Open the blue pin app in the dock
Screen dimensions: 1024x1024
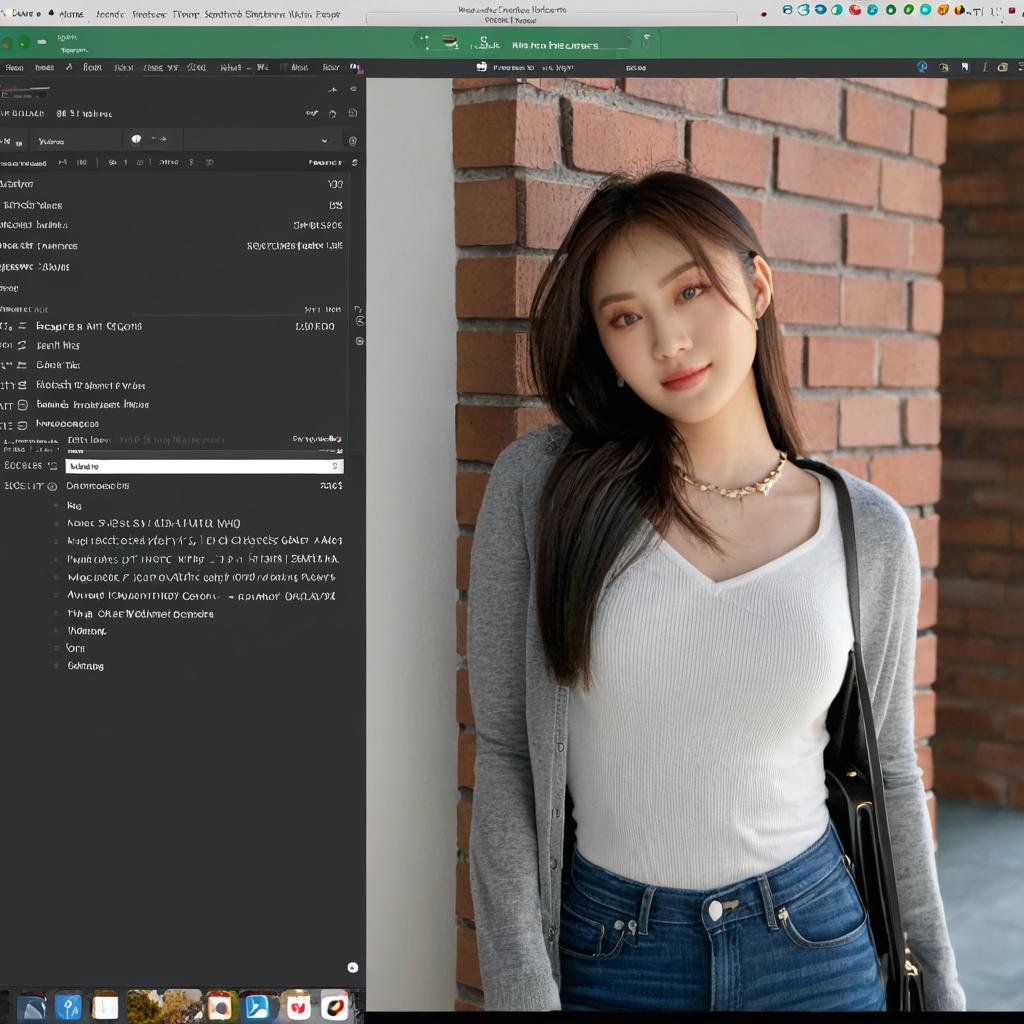[x=69, y=1006]
